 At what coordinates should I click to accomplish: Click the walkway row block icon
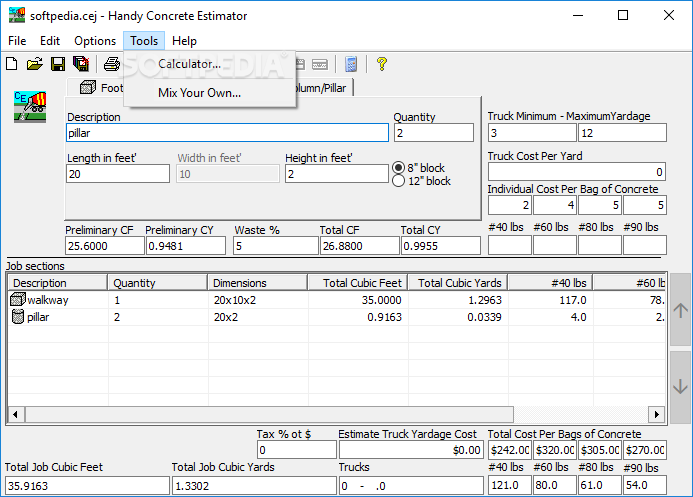tap(17, 300)
